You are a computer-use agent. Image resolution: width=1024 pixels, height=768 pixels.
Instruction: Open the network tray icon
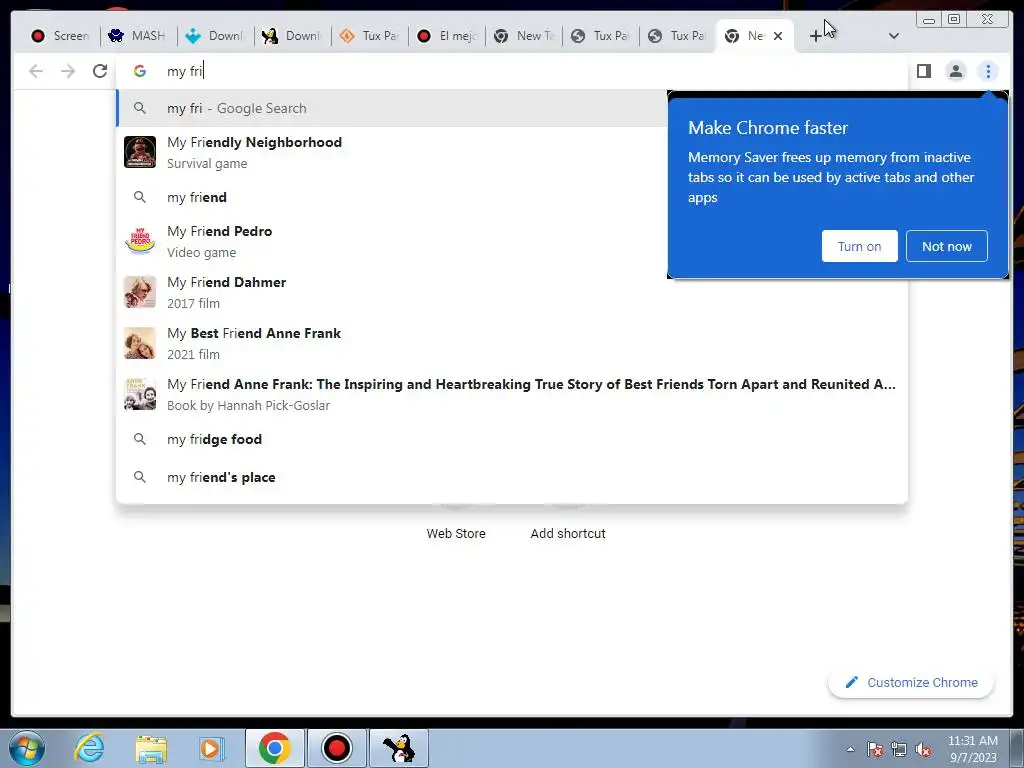point(899,749)
